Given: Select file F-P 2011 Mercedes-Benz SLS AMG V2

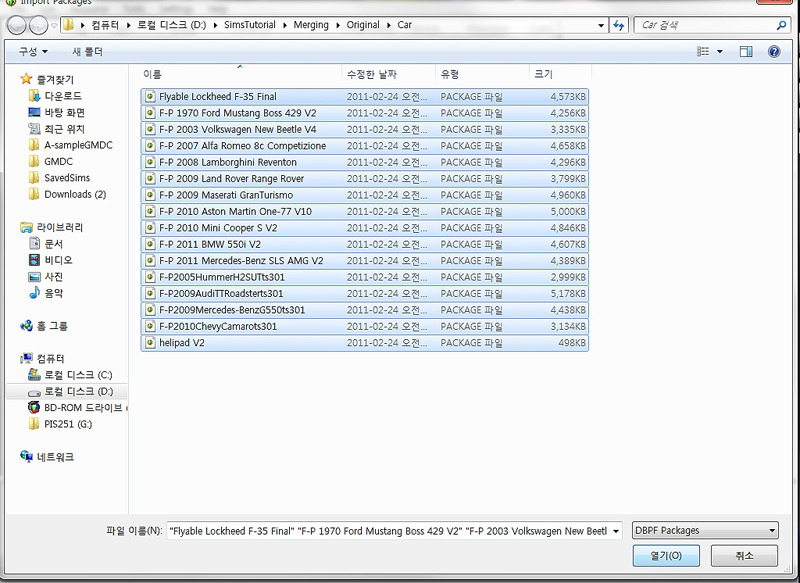Looking at the screenshot, I should coord(364,261).
